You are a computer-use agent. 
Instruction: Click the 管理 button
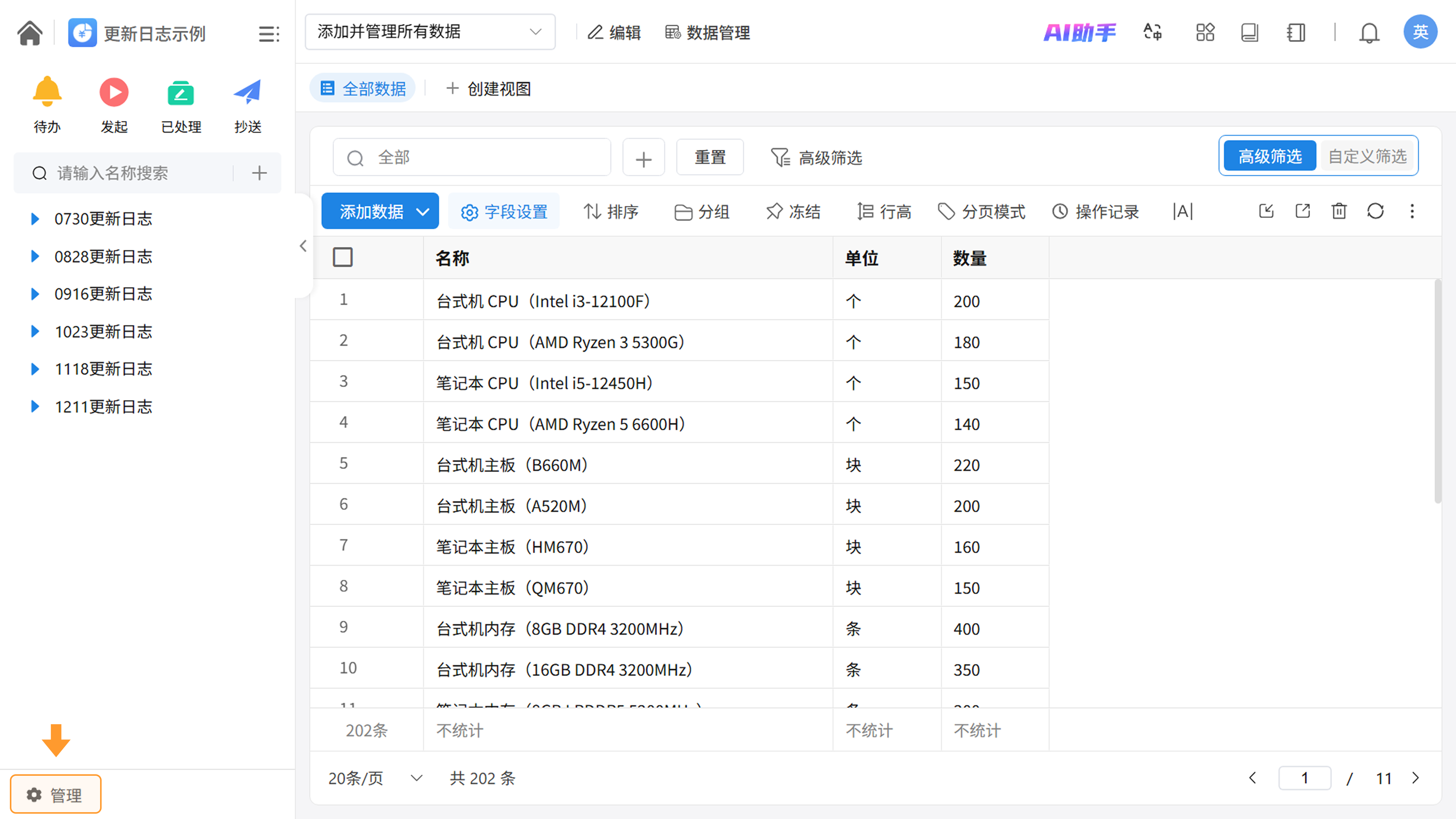pyautogui.click(x=55, y=794)
